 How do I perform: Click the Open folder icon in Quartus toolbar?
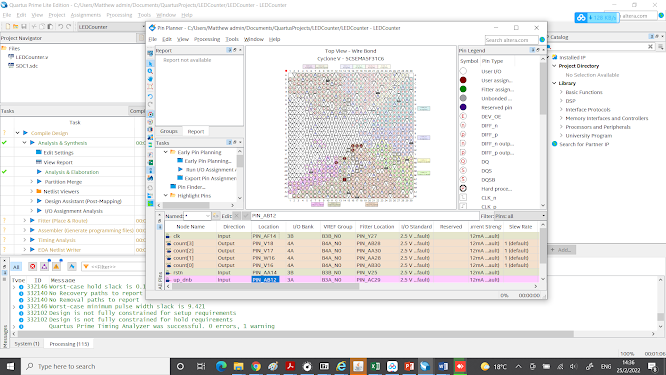16,26
